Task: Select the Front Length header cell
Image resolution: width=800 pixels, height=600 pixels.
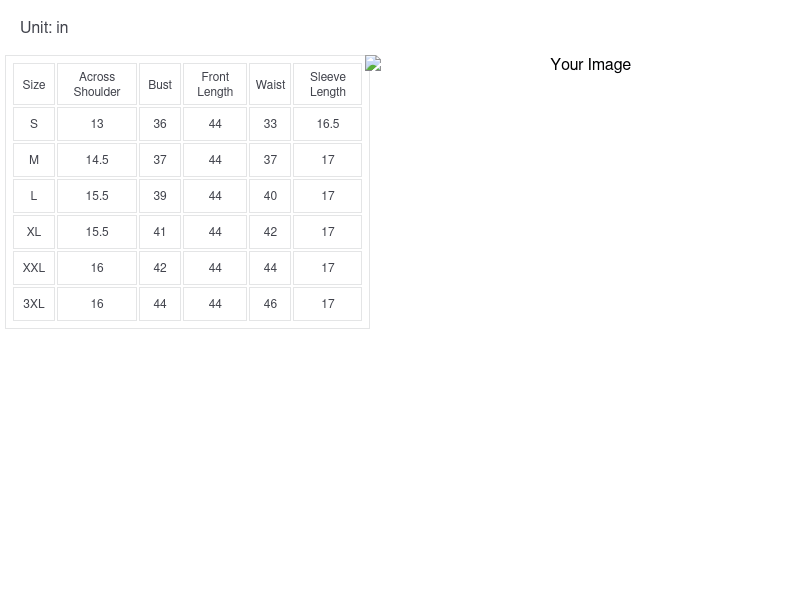Action: tap(215, 85)
